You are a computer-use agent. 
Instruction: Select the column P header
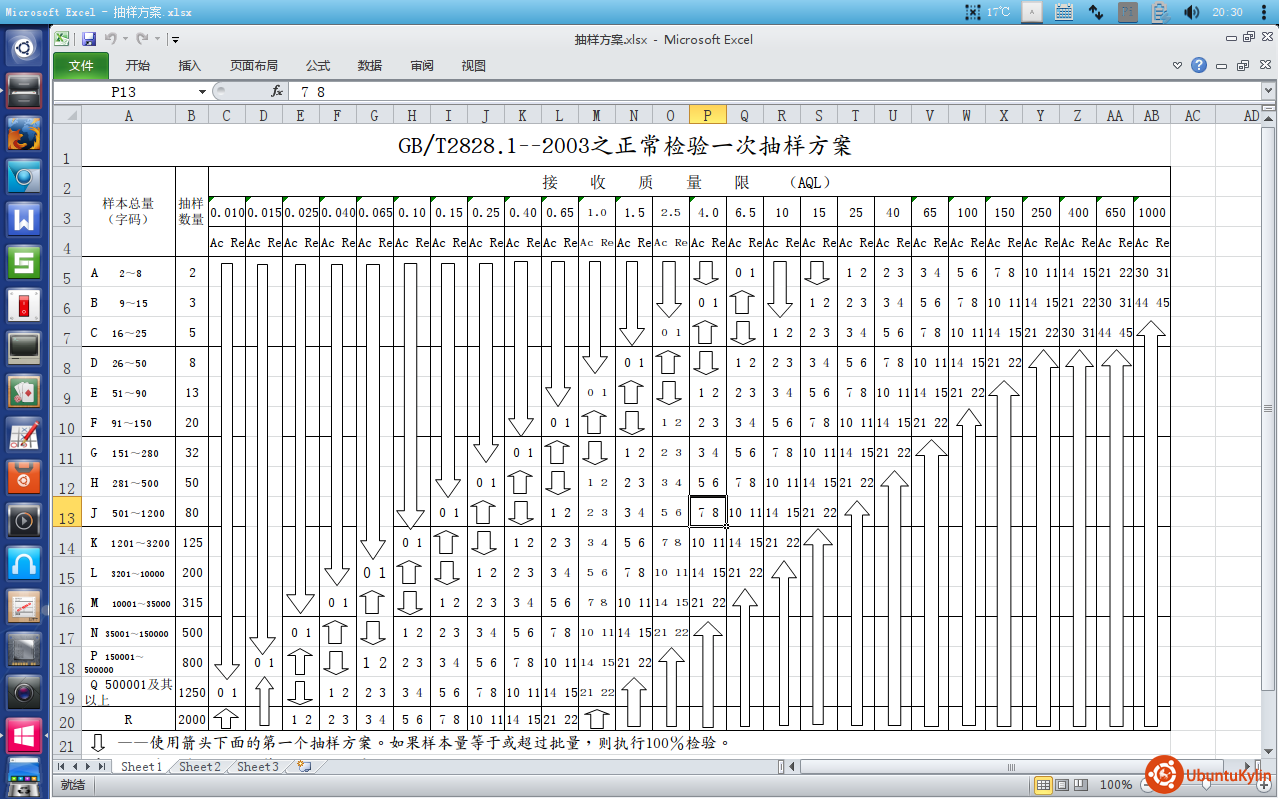708,116
